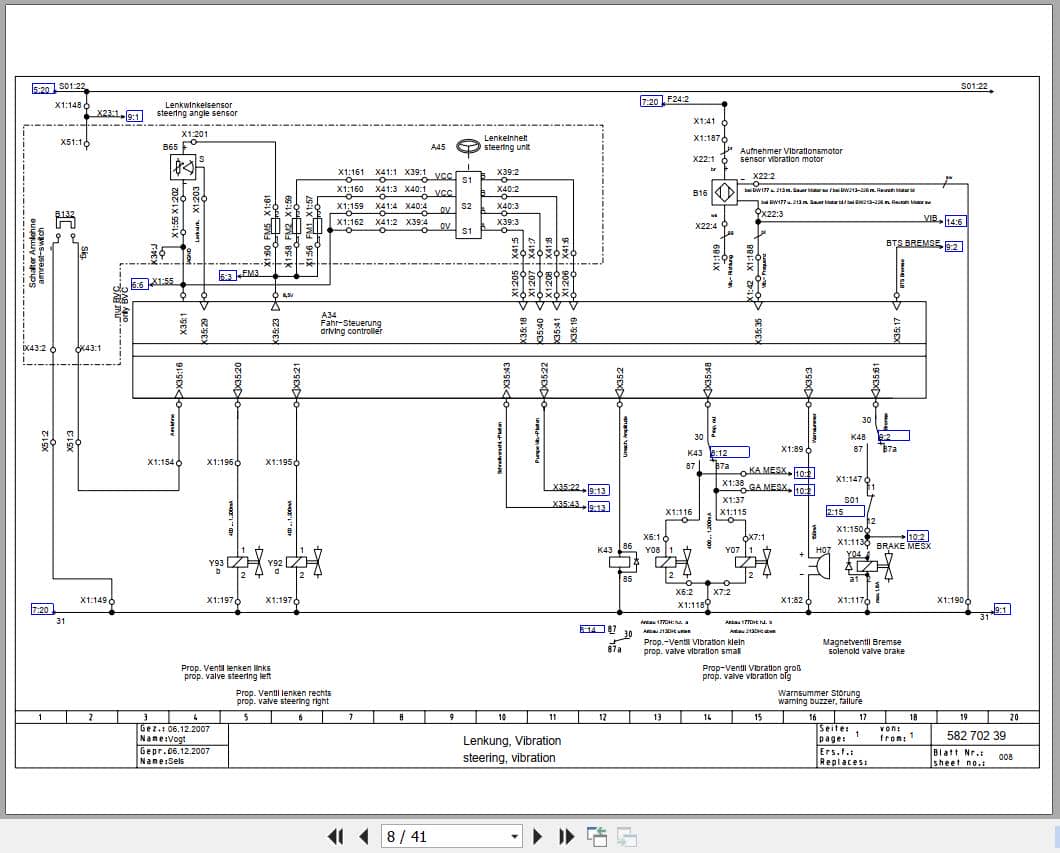Click 'Prop. Ventil lenken rechts' caption
Viewport: 1060px width, 853px height.
[x=283, y=693]
